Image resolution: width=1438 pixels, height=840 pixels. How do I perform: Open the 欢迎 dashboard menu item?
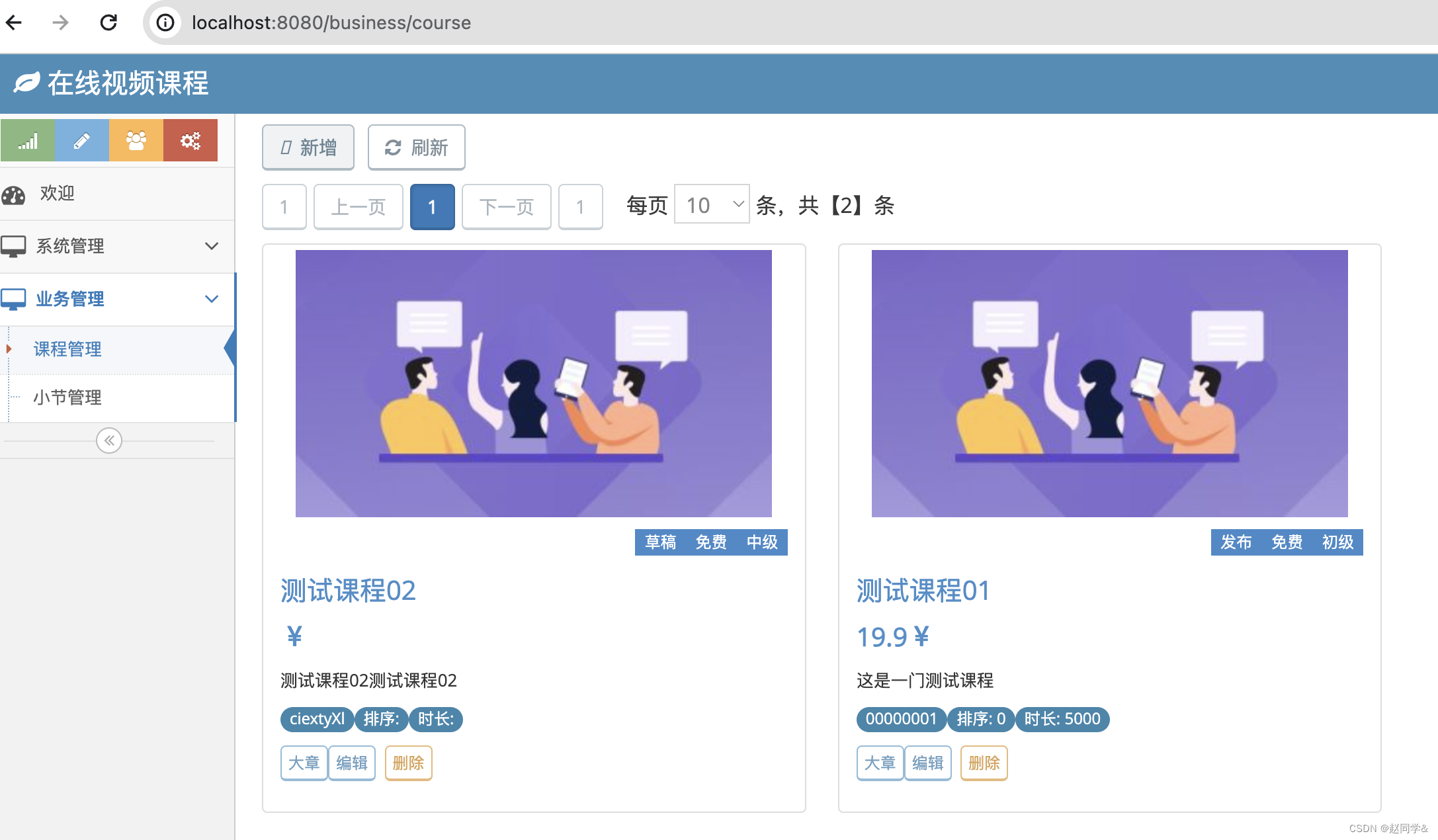point(58,194)
